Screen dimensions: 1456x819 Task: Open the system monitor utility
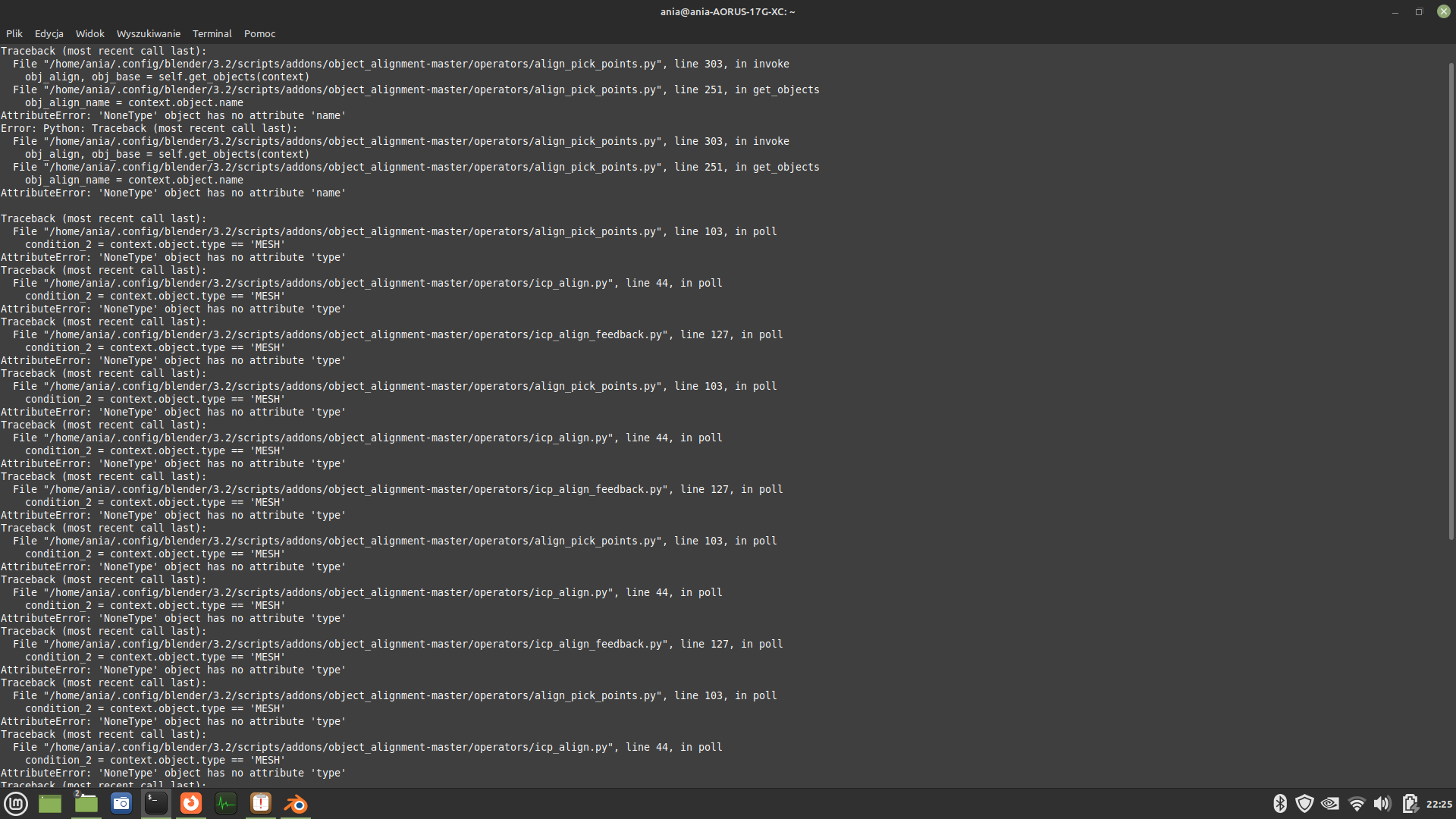point(225,803)
